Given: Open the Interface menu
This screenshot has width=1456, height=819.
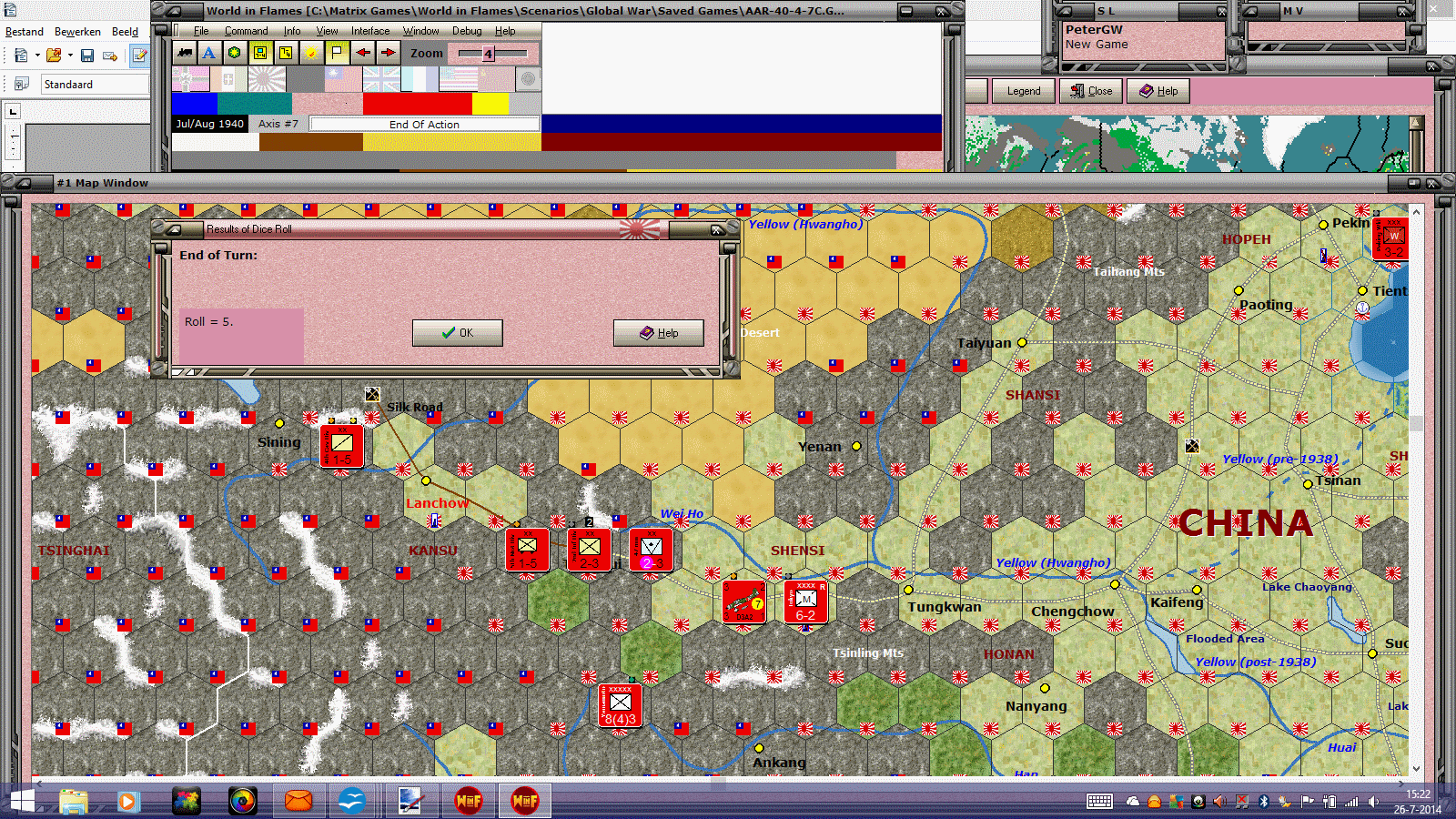Looking at the screenshot, I should [x=369, y=30].
